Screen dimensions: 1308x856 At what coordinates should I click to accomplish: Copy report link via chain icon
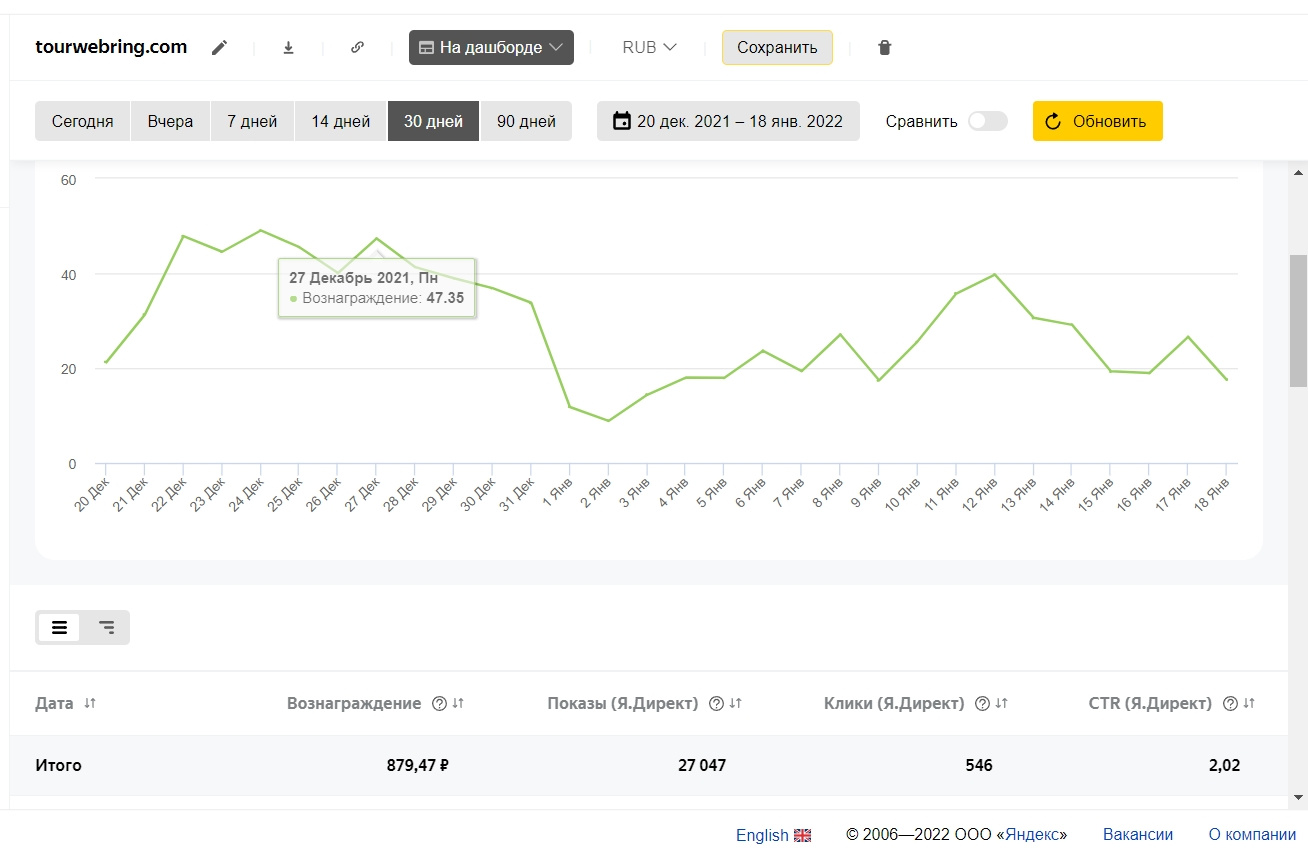coord(357,48)
